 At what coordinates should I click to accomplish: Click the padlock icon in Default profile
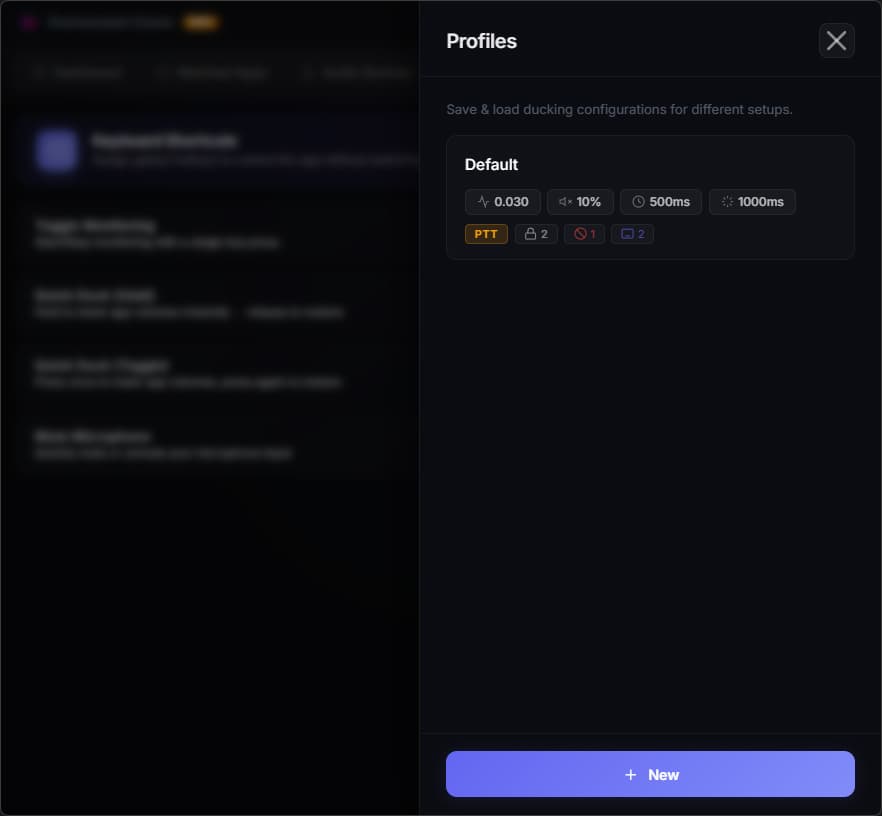click(530, 234)
